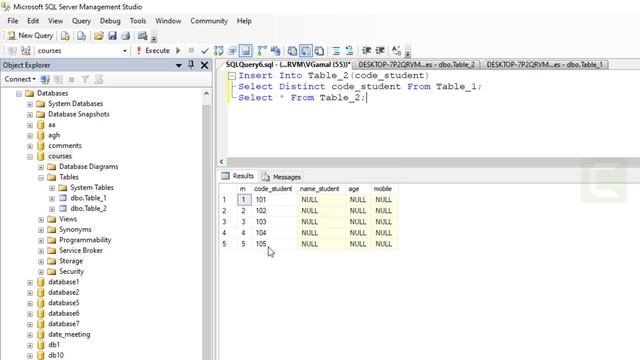The height and width of the screenshot is (360, 640).
Task: Click Connect Object Explorer icon
Action: [x=45, y=79]
